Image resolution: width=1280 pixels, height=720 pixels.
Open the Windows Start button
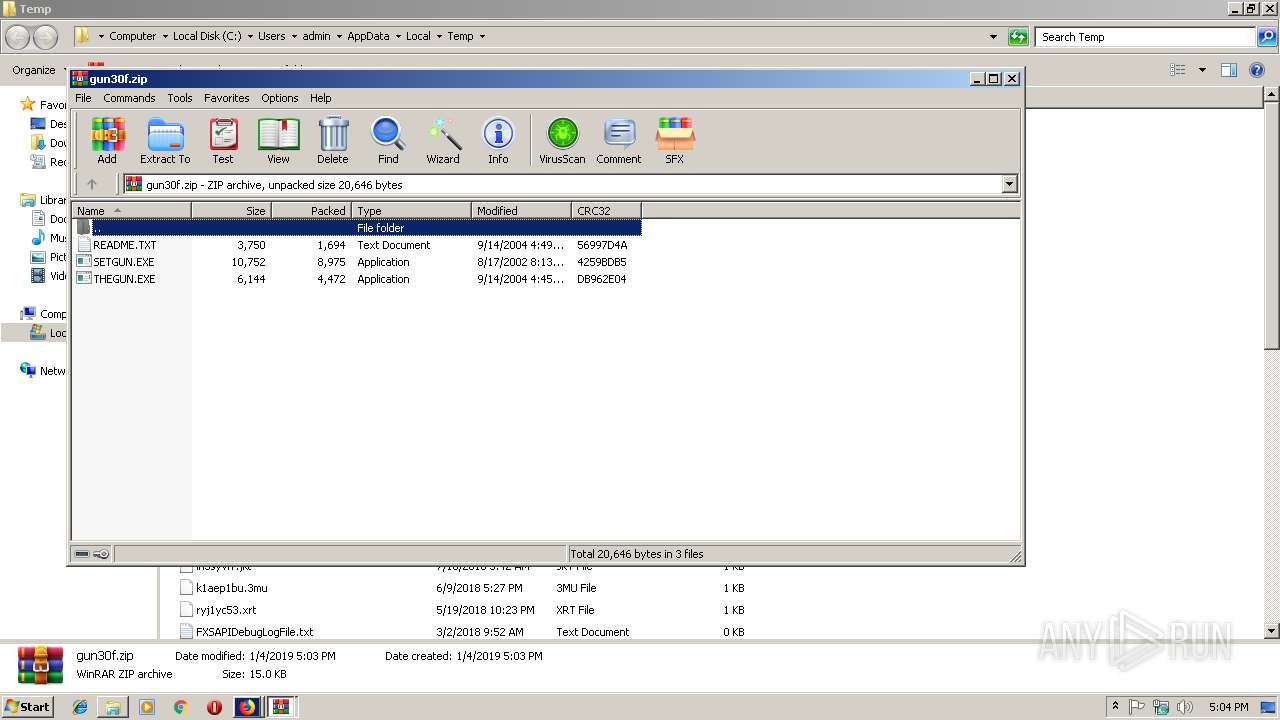point(29,707)
